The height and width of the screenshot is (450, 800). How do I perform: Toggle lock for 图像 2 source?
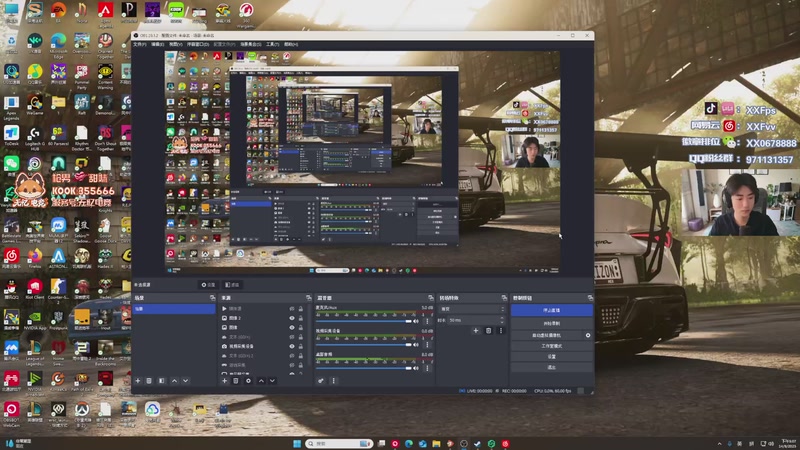[301, 318]
